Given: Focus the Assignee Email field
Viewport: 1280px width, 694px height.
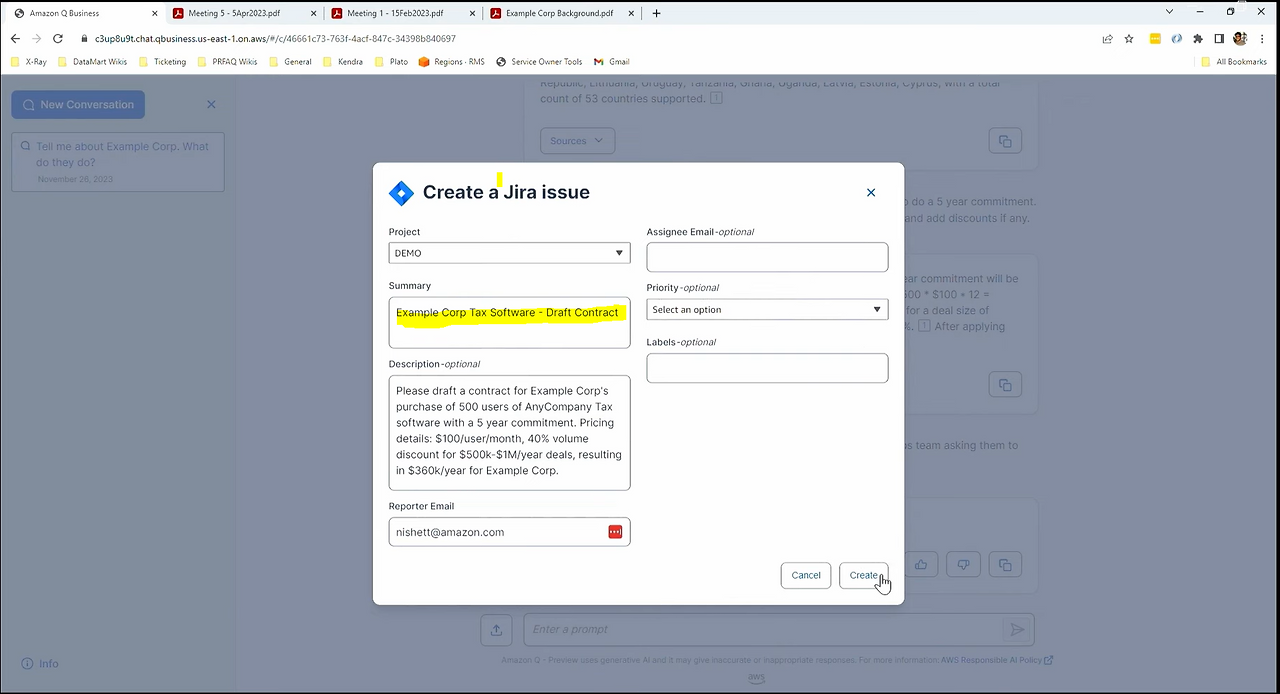Looking at the screenshot, I should click(x=767, y=257).
